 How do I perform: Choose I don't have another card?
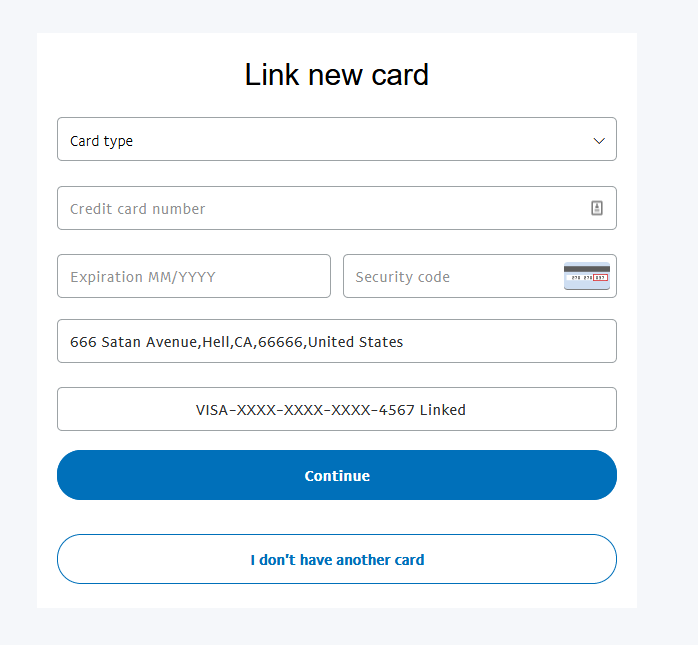coord(337,559)
